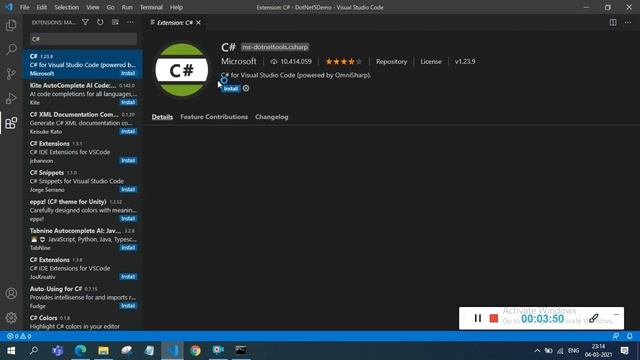This screenshot has height=360, width=640.
Task: Open the View menu
Action: pyautogui.click(x=93, y=7)
